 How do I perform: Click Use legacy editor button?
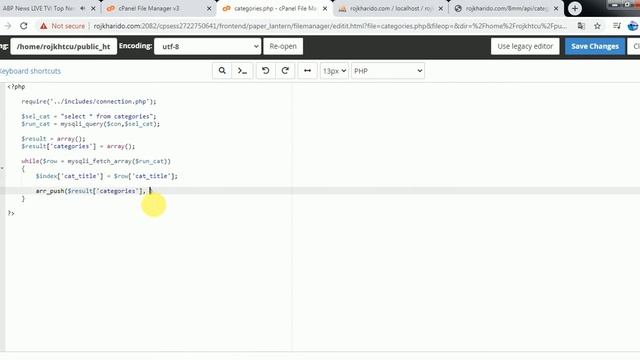525,46
